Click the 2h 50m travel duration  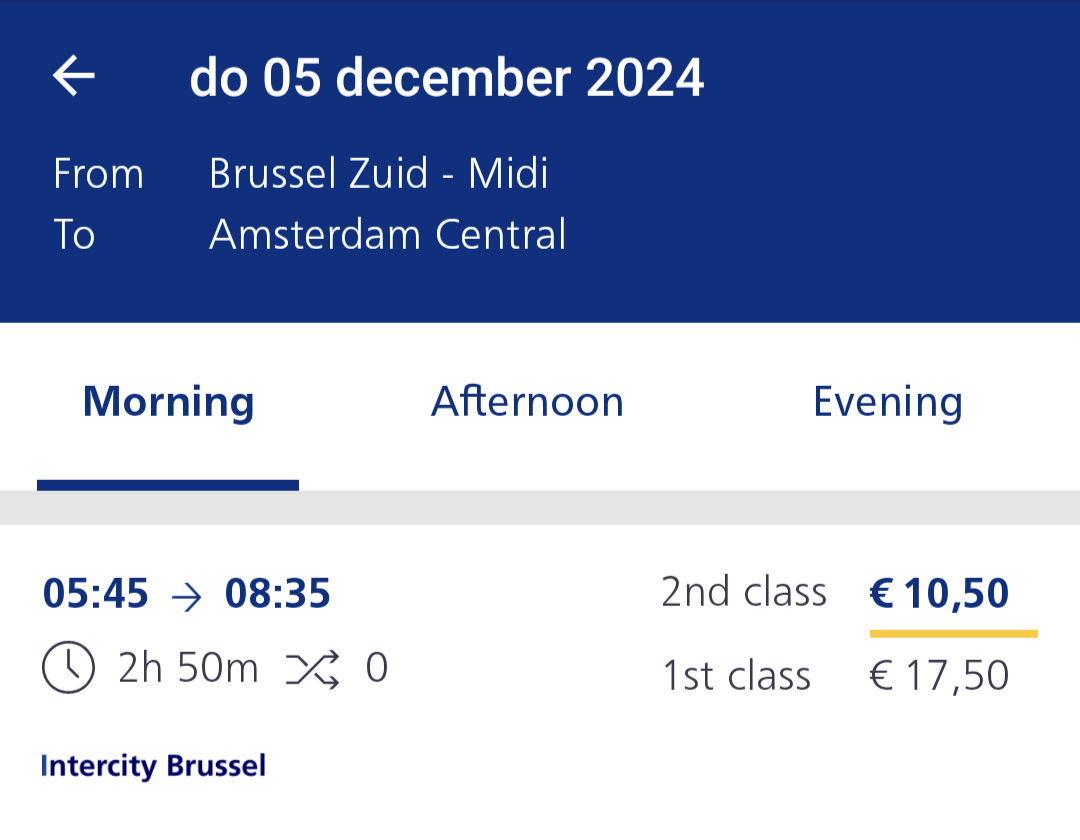point(188,668)
